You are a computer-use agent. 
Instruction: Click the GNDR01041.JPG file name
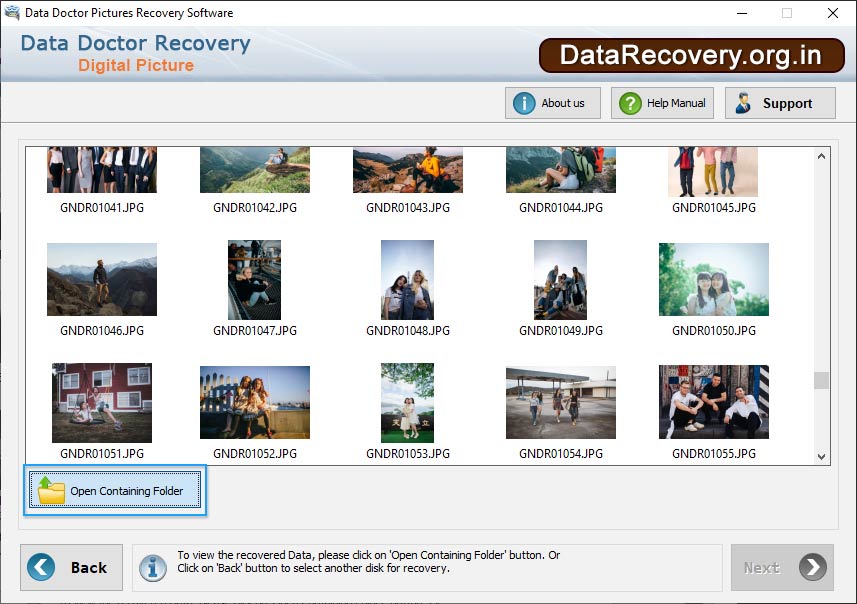coord(102,208)
